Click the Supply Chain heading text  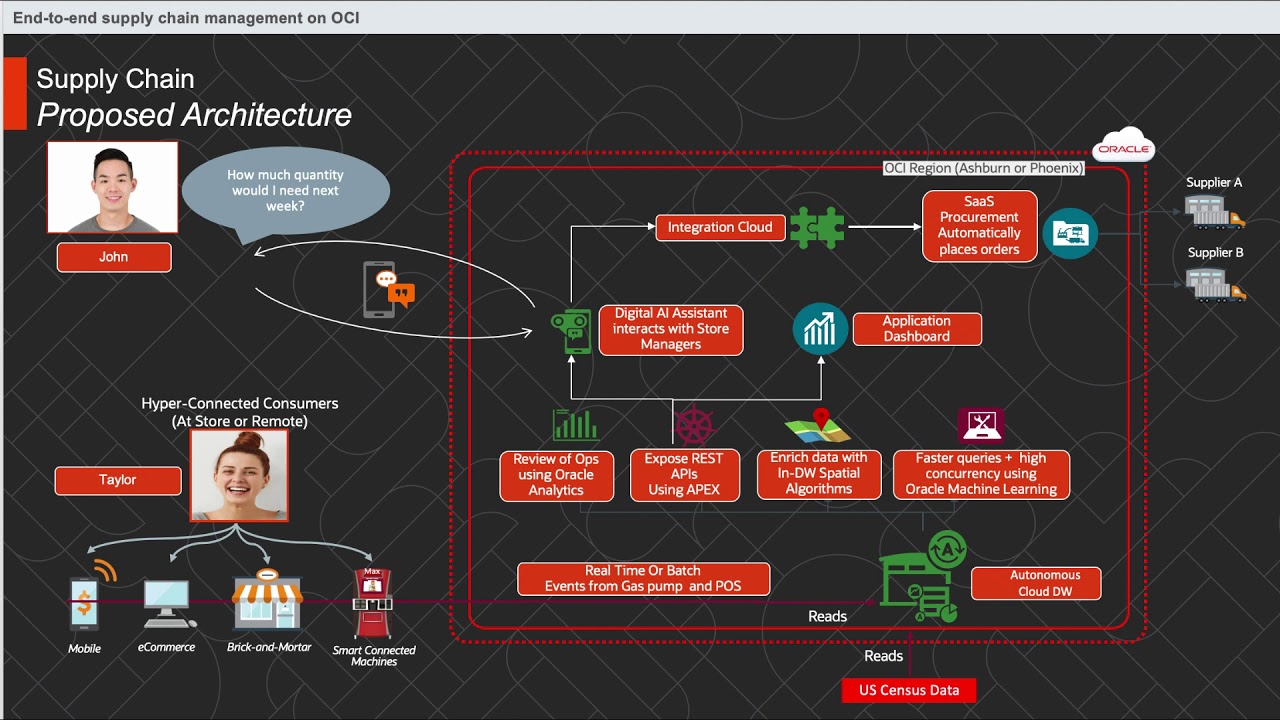[x=115, y=79]
